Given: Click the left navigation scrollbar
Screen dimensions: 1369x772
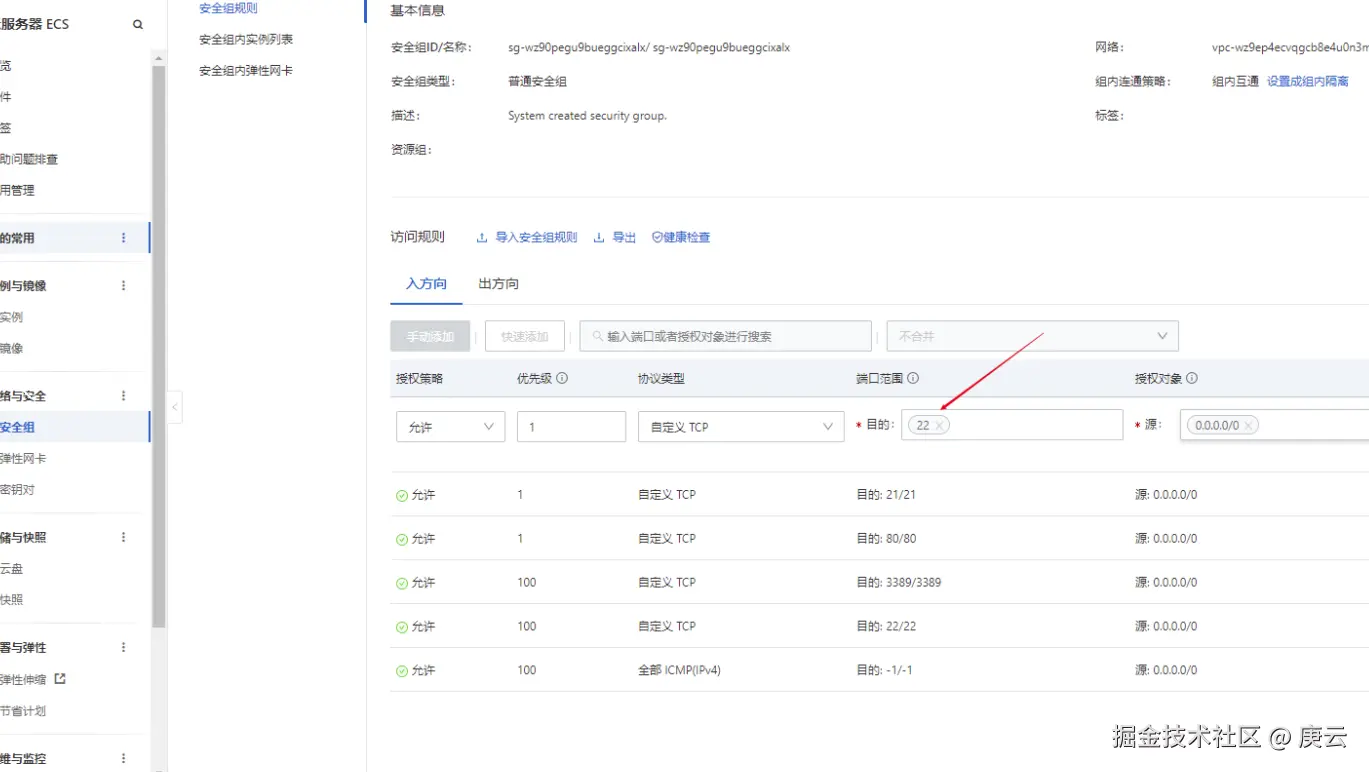Looking at the screenshot, I should [x=159, y=345].
